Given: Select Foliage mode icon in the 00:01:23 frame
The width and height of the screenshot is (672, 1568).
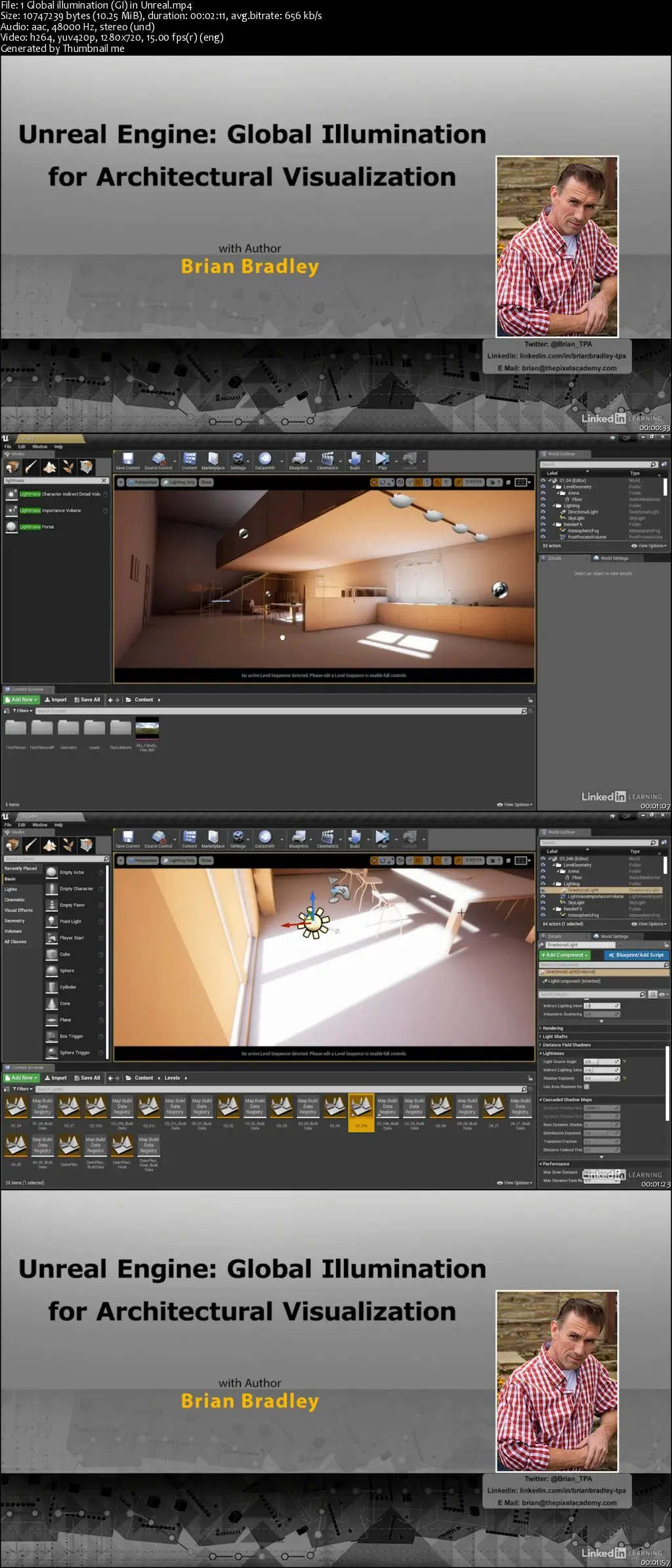Looking at the screenshot, I should pos(68,845).
